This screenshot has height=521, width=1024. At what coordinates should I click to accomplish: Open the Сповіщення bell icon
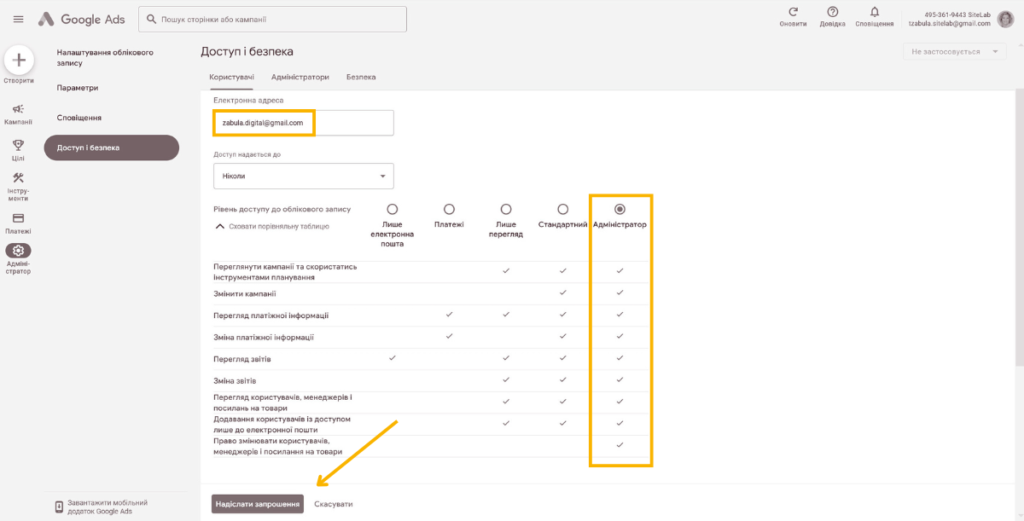pos(874,12)
